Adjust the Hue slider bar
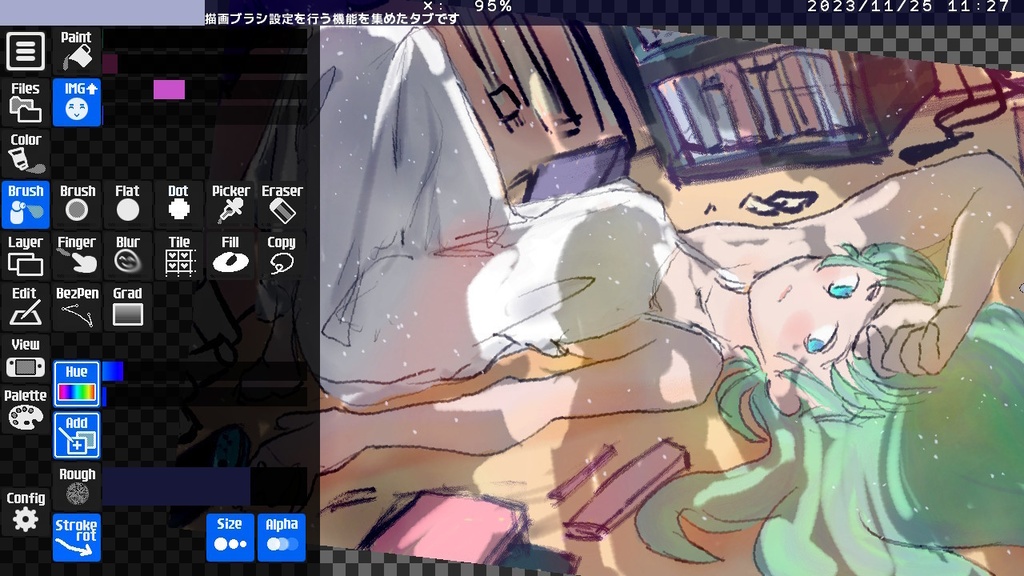Image resolution: width=1024 pixels, height=576 pixels. tap(204, 371)
